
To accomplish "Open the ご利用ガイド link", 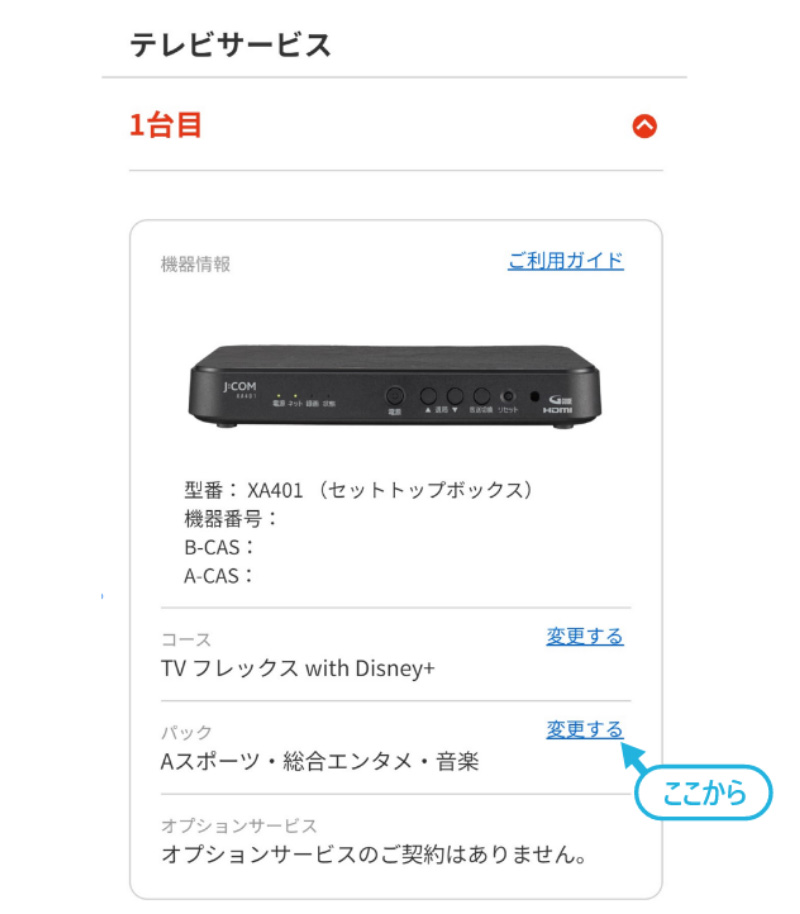I will point(566,261).
